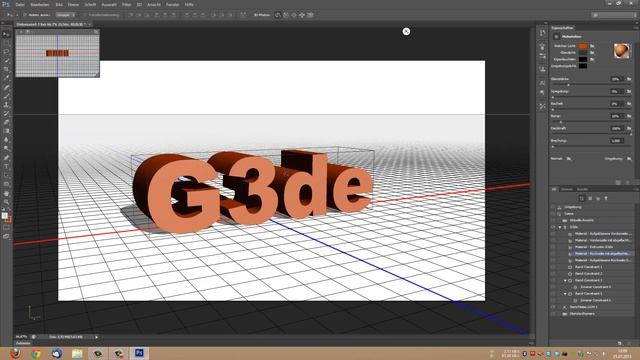Image resolution: width=640 pixels, height=360 pixels.
Task: Toggle visibility of Rand Constraint 2
Action: 553,273
